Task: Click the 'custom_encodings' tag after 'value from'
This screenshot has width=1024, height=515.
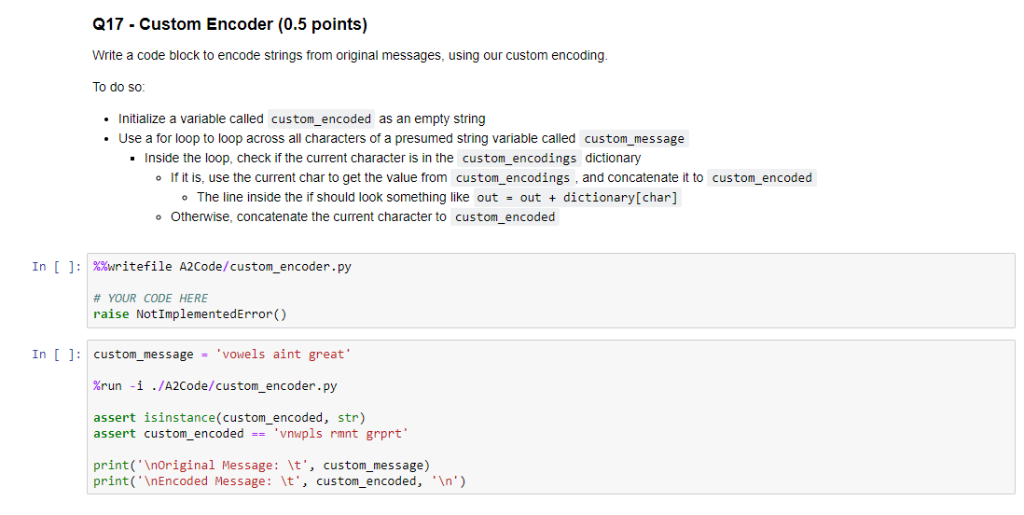Action: pyautogui.click(x=513, y=178)
